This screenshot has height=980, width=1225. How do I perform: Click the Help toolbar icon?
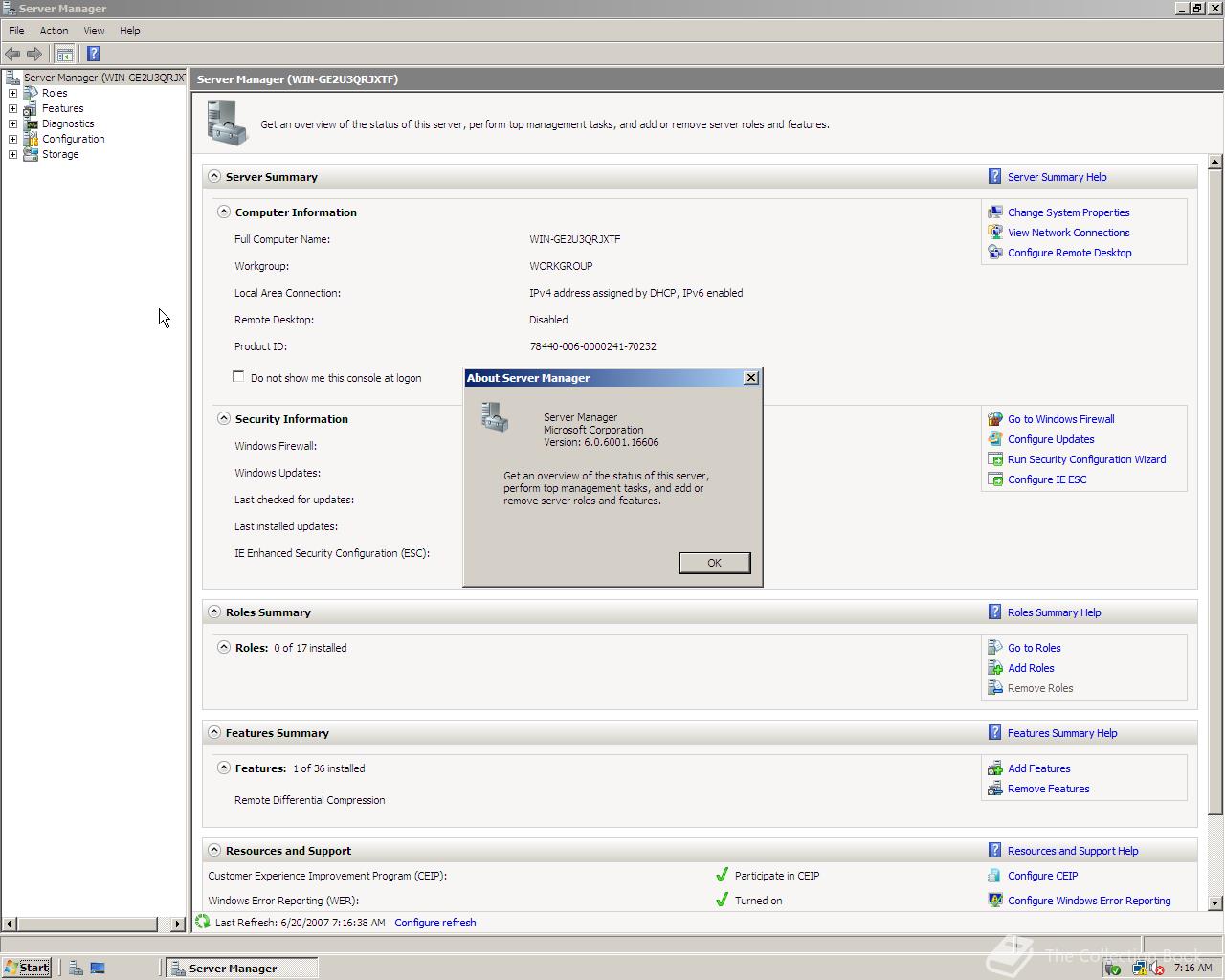93,54
